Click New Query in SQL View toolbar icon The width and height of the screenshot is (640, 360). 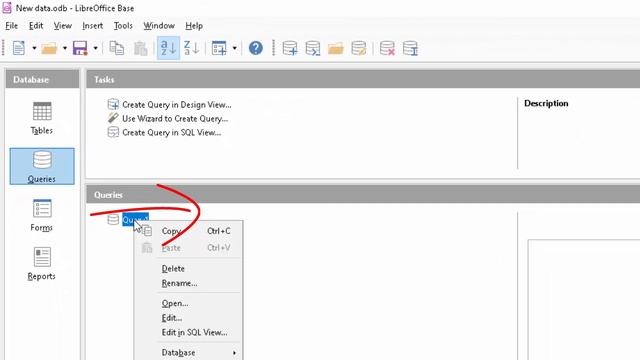point(313,48)
